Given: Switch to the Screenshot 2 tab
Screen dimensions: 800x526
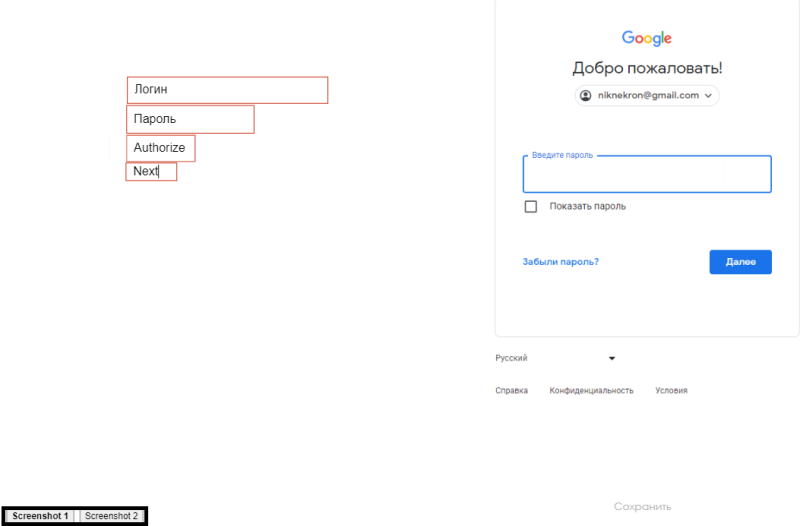Looking at the screenshot, I should [x=111, y=516].
